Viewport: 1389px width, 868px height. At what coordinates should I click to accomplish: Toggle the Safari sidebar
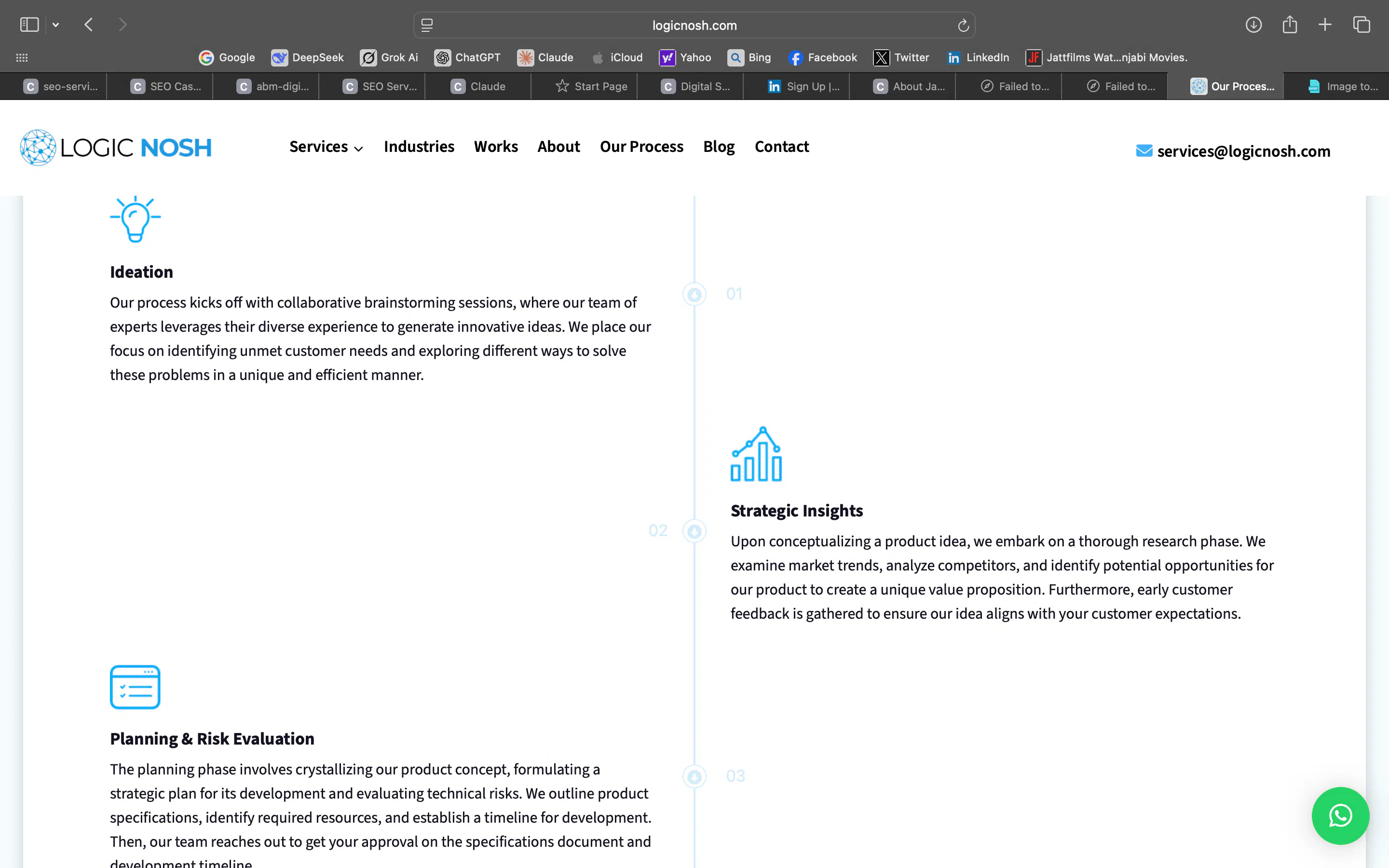click(29, 24)
